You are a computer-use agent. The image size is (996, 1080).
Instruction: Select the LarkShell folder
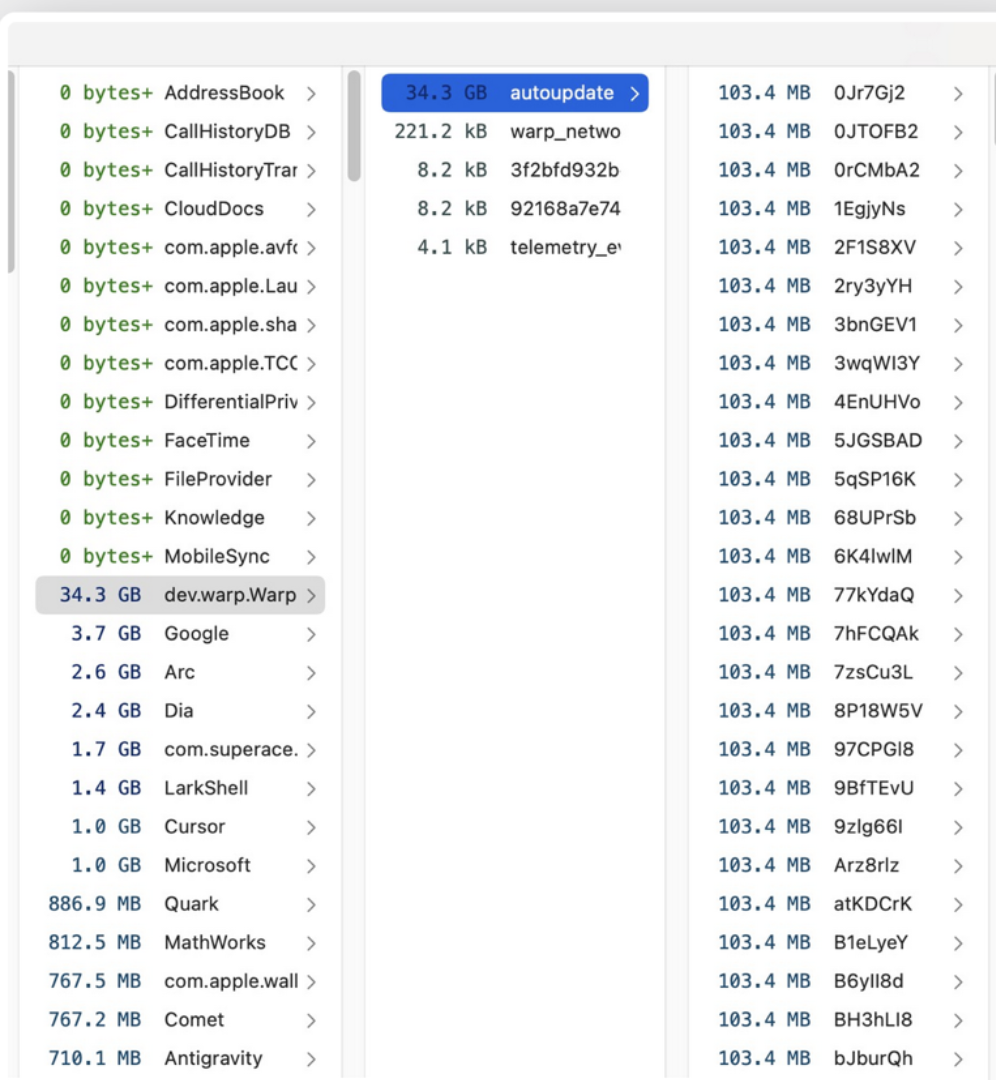tap(206, 788)
